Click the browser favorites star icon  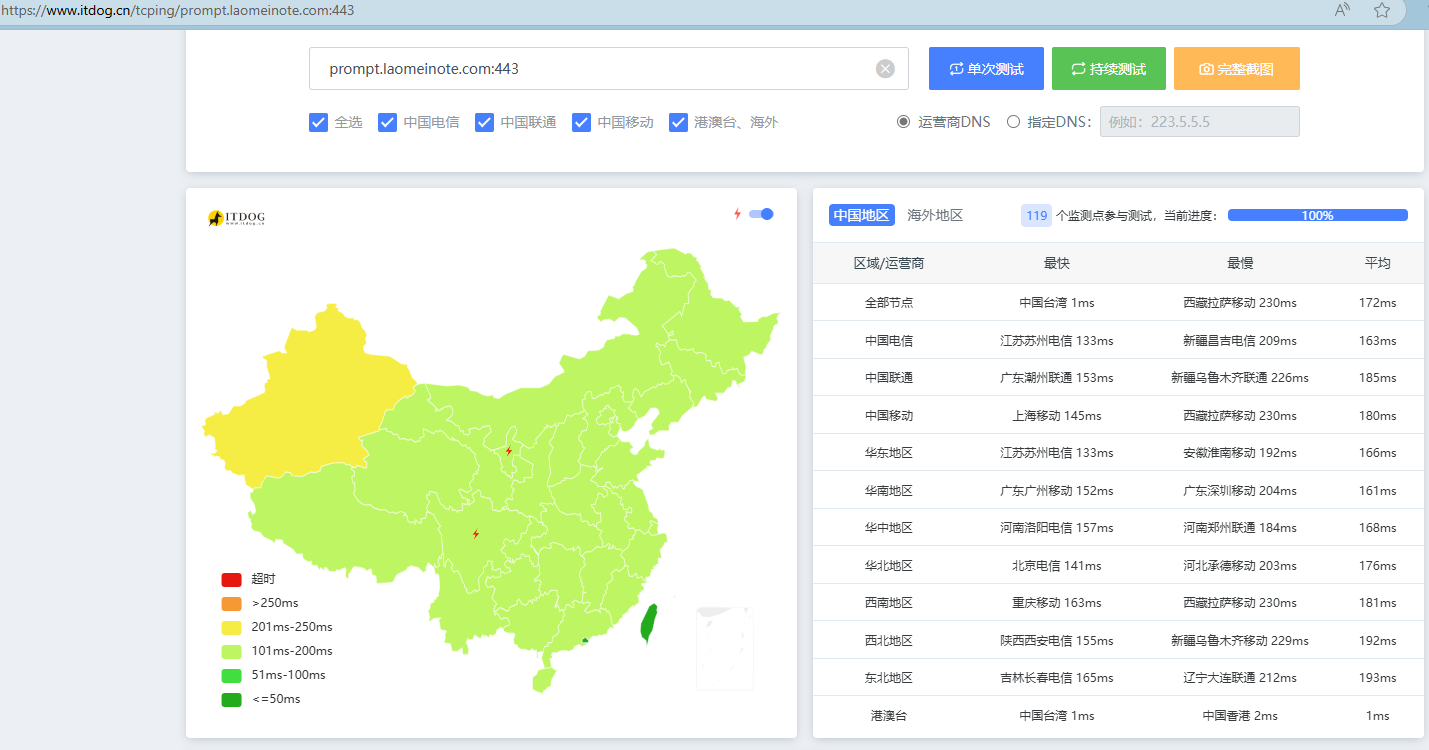1381,11
